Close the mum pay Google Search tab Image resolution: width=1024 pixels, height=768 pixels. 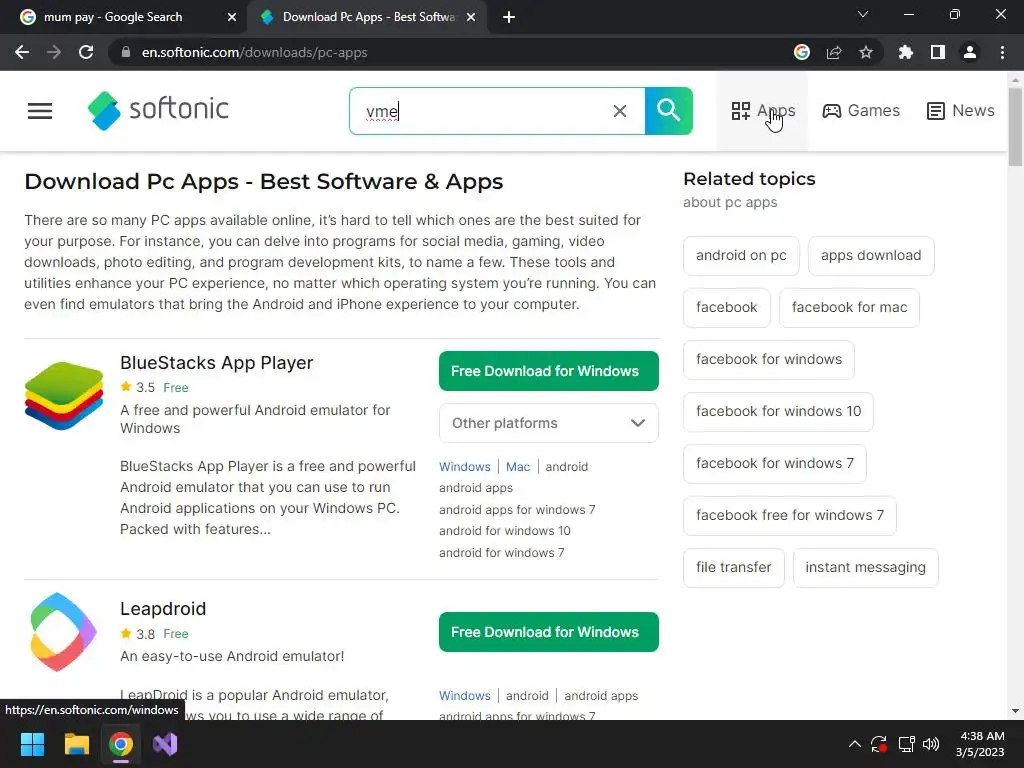tap(231, 17)
